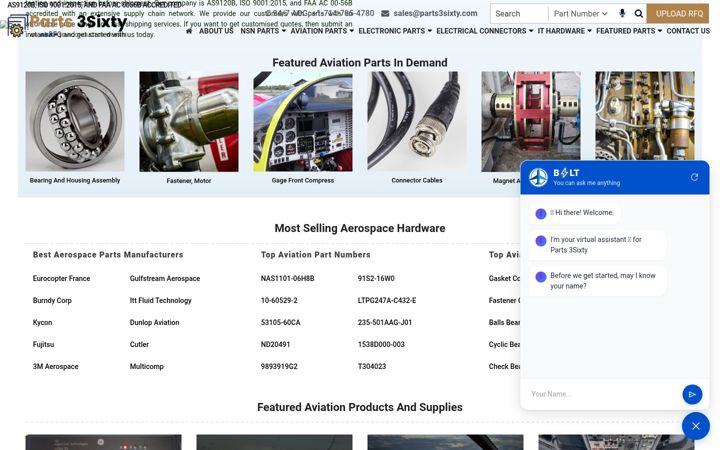This screenshot has height=450, width=720.
Task: Click the Upload RFQ button
Action: point(679,14)
